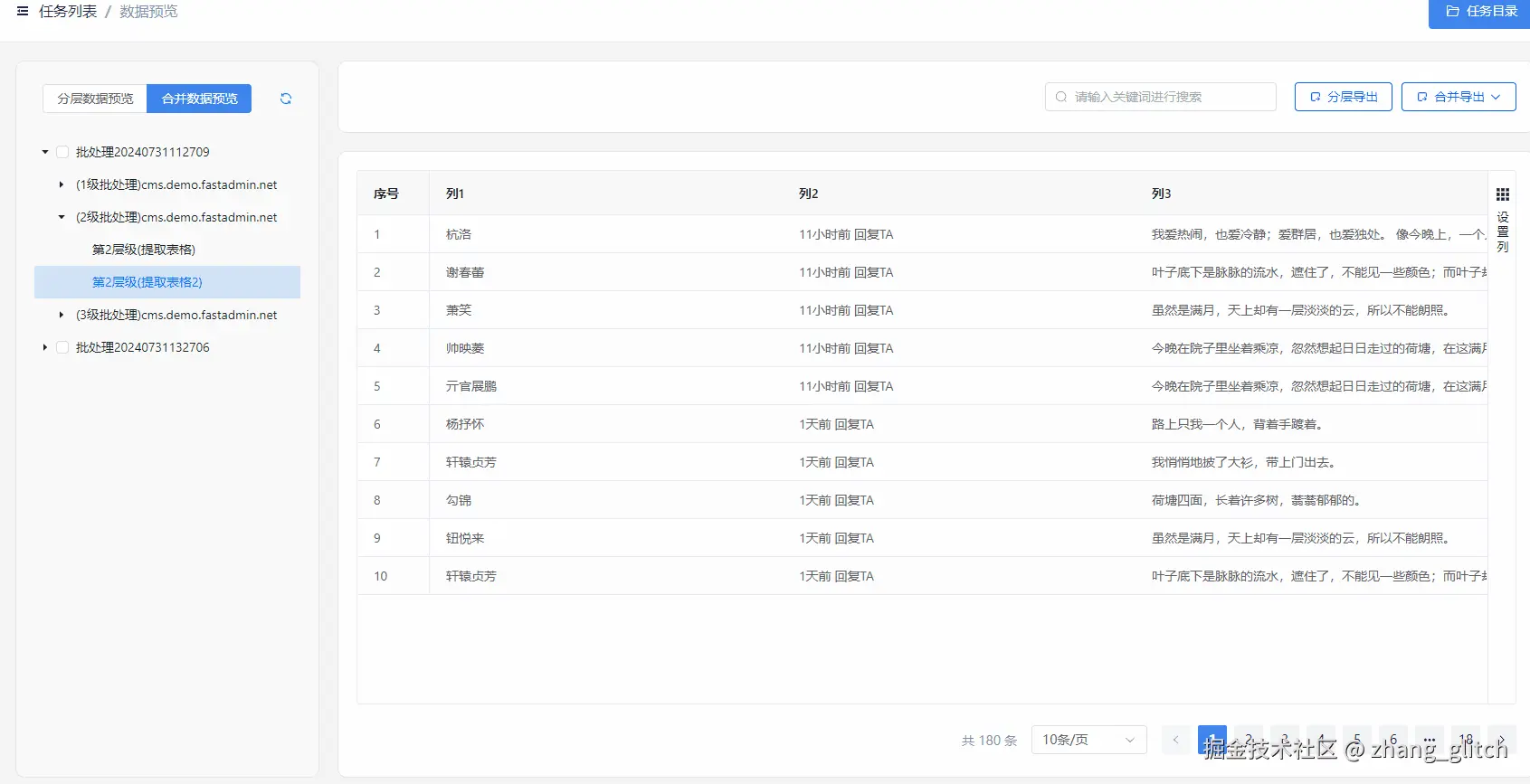
Task: Switch to 合并数据预览 tab
Action: [x=199, y=99]
